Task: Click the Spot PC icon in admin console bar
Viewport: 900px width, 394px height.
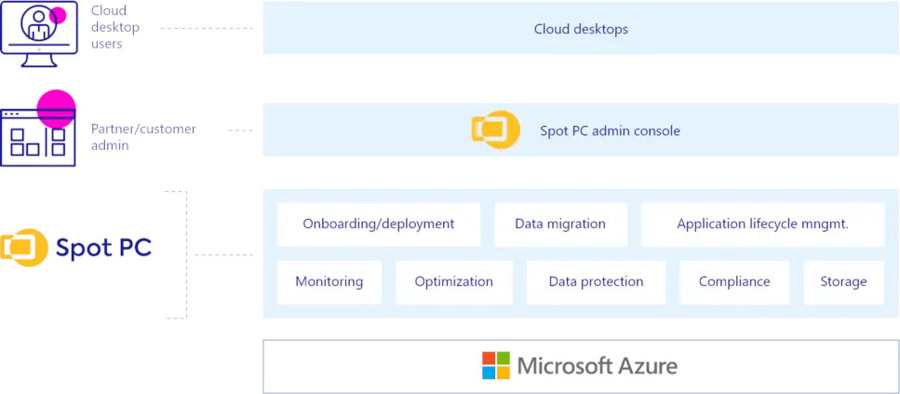Action: [x=496, y=130]
